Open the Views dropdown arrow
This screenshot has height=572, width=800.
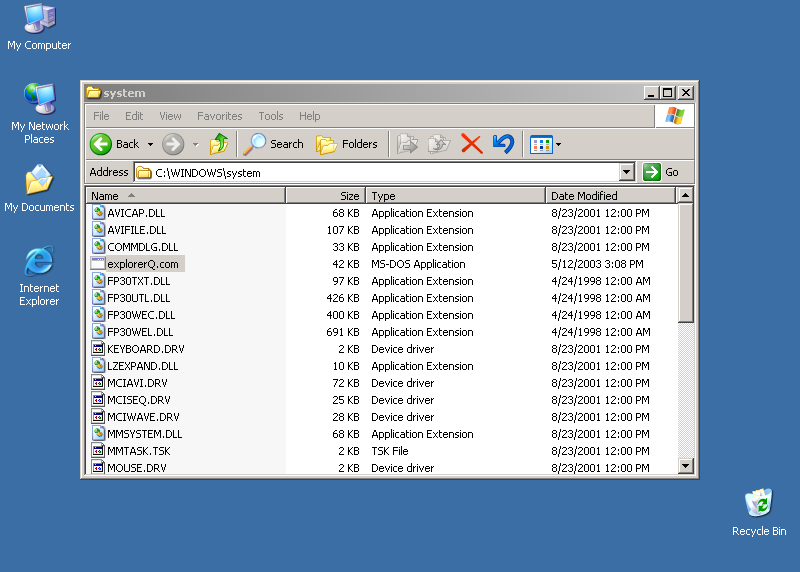click(558, 145)
